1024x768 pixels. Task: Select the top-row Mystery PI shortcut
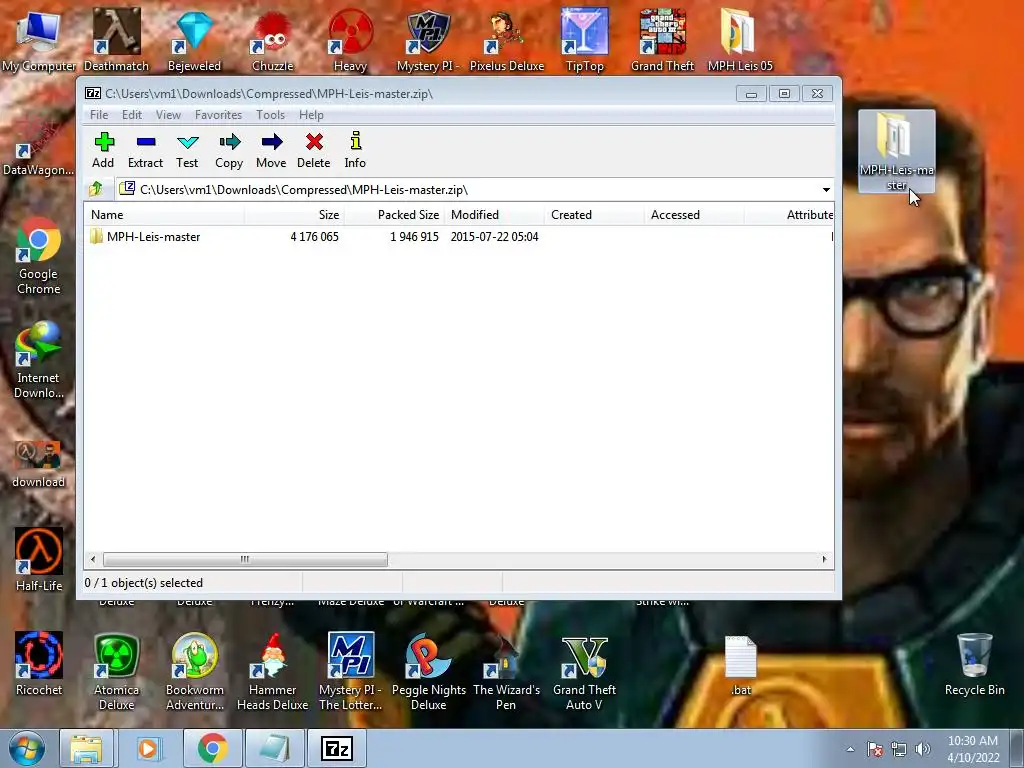coord(428,40)
